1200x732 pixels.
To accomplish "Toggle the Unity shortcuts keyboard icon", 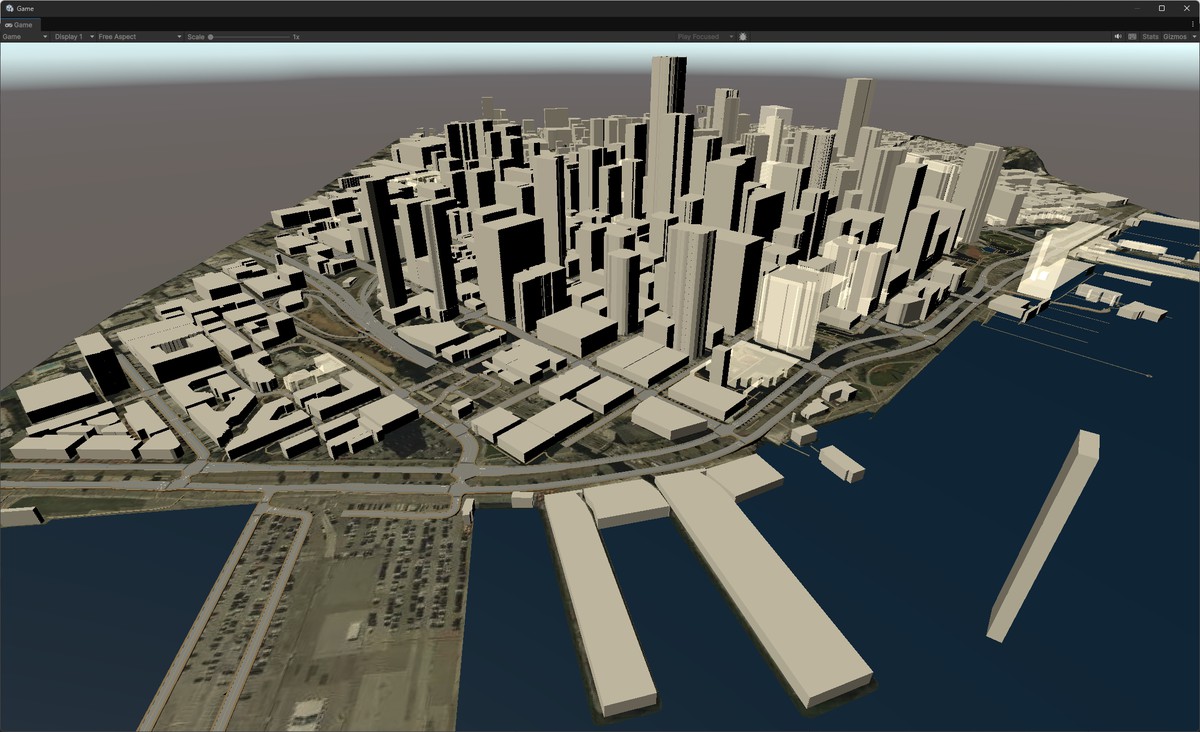I will point(1132,37).
